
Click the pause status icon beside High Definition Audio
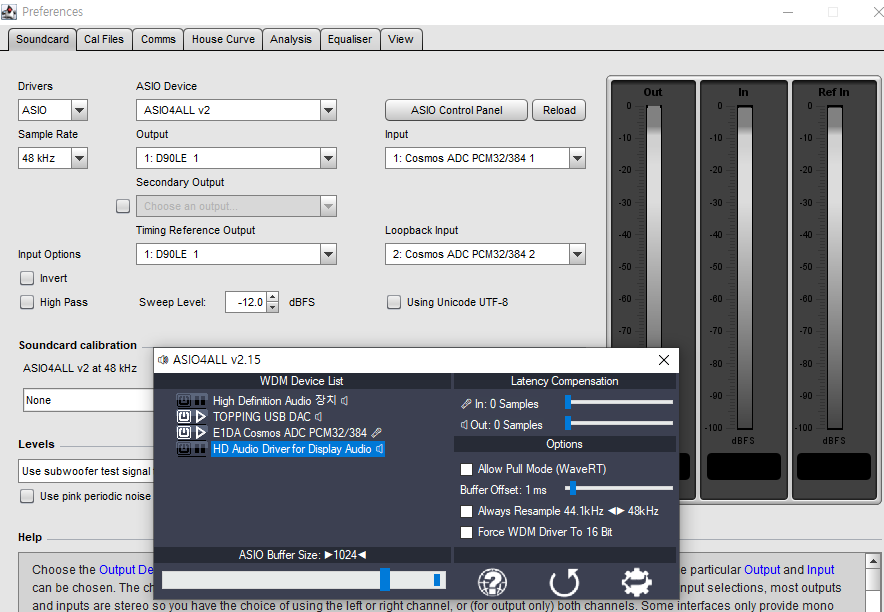coord(200,401)
